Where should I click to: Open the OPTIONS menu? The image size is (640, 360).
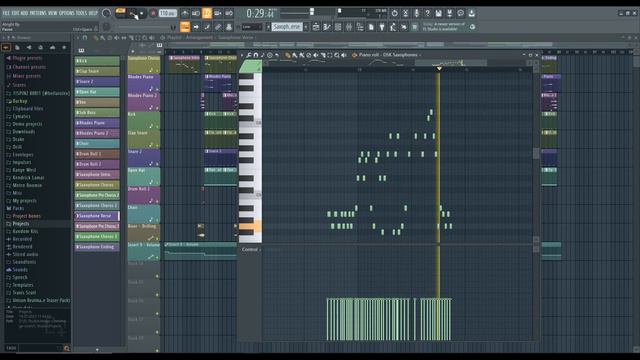[x=67, y=13]
